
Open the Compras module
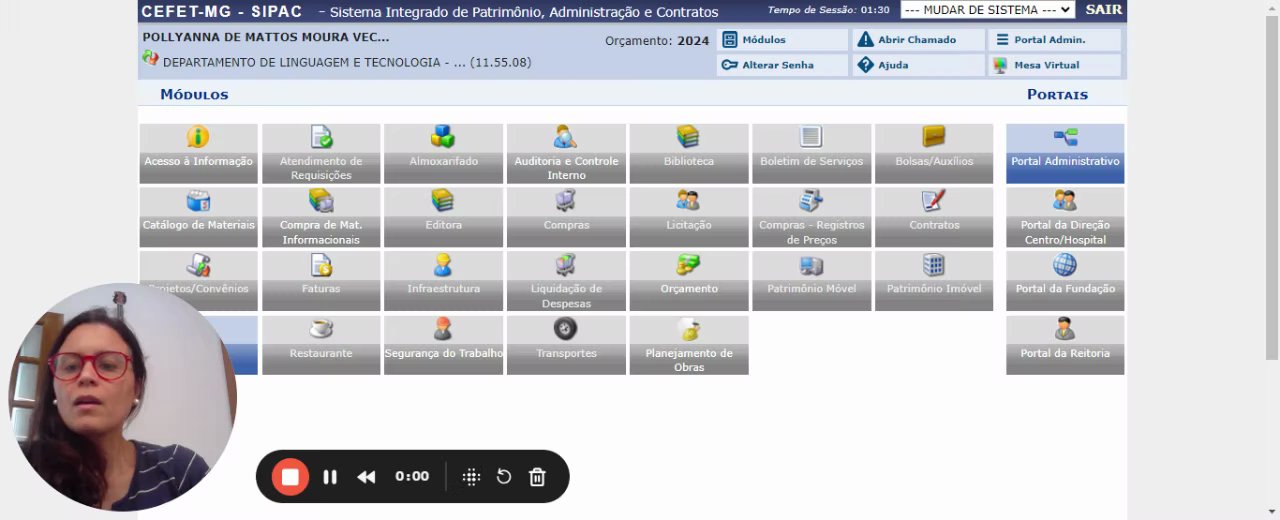click(566, 217)
